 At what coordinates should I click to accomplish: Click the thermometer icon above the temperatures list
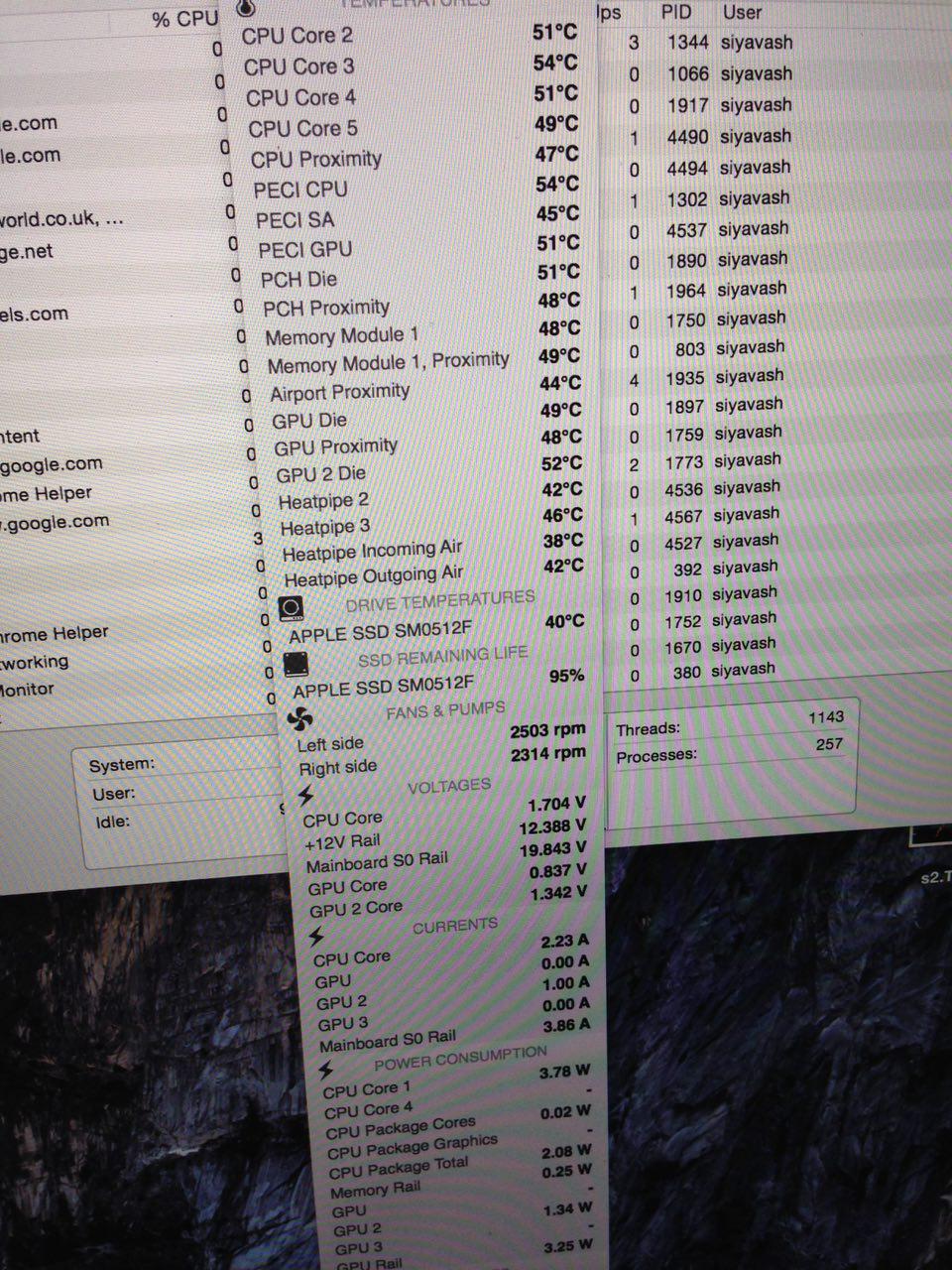(x=247, y=8)
